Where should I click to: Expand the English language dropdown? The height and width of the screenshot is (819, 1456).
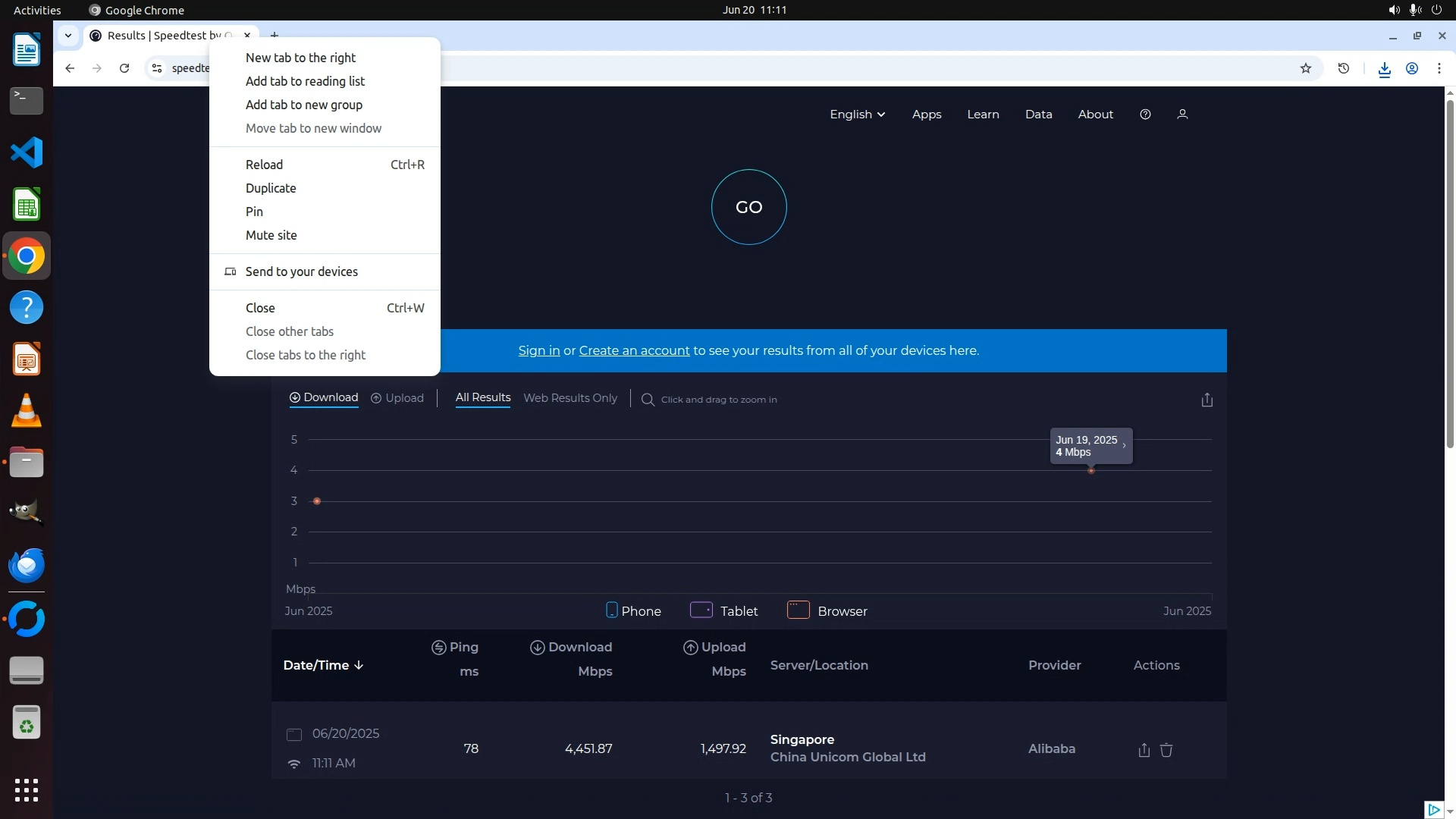tap(857, 115)
